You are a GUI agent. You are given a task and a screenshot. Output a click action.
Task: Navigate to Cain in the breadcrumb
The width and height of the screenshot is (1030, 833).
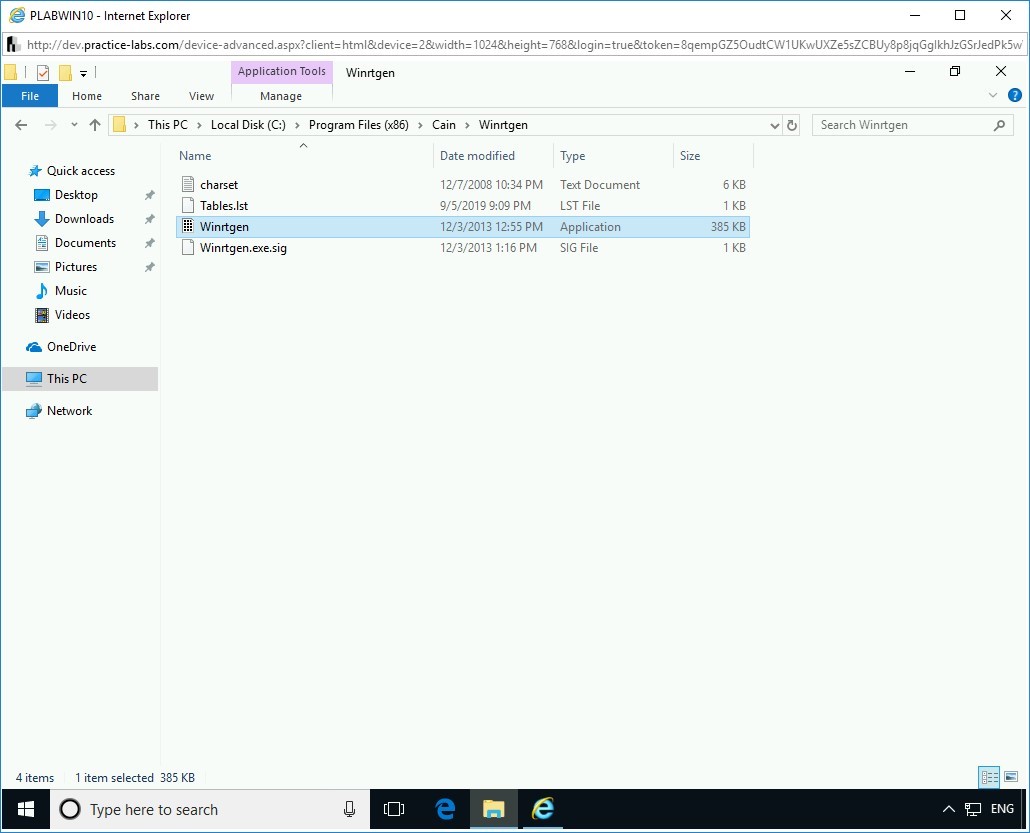coord(443,125)
